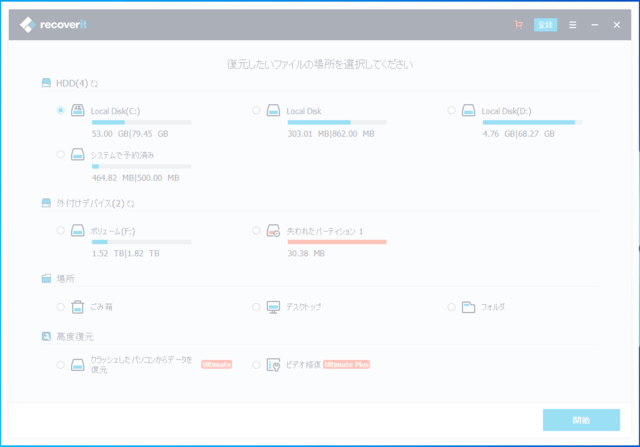640x447 pixels.
Task: Click the ビデオ修復 label
Action: tap(303, 365)
